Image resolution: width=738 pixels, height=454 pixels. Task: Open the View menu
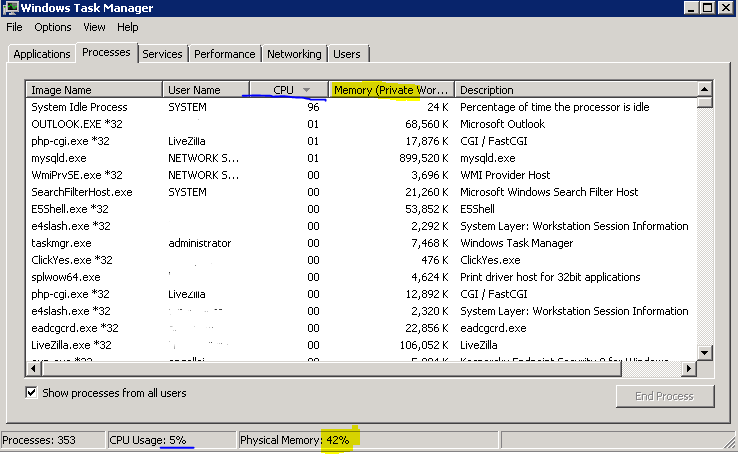(x=94, y=27)
